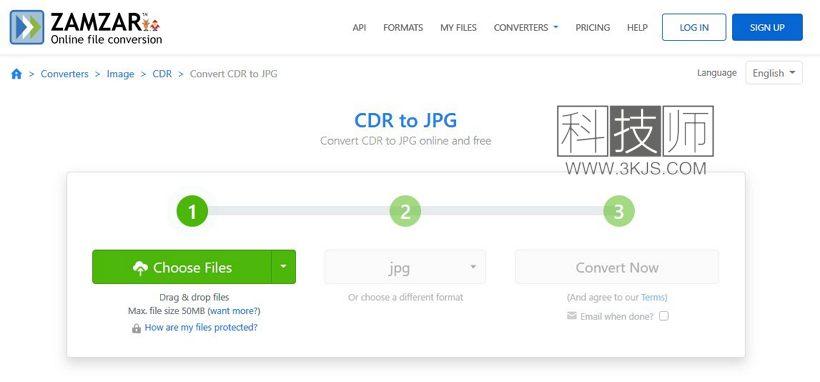This screenshot has width=820, height=382.
Task: Open the Formats page
Action: pyautogui.click(x=403, y=28)
